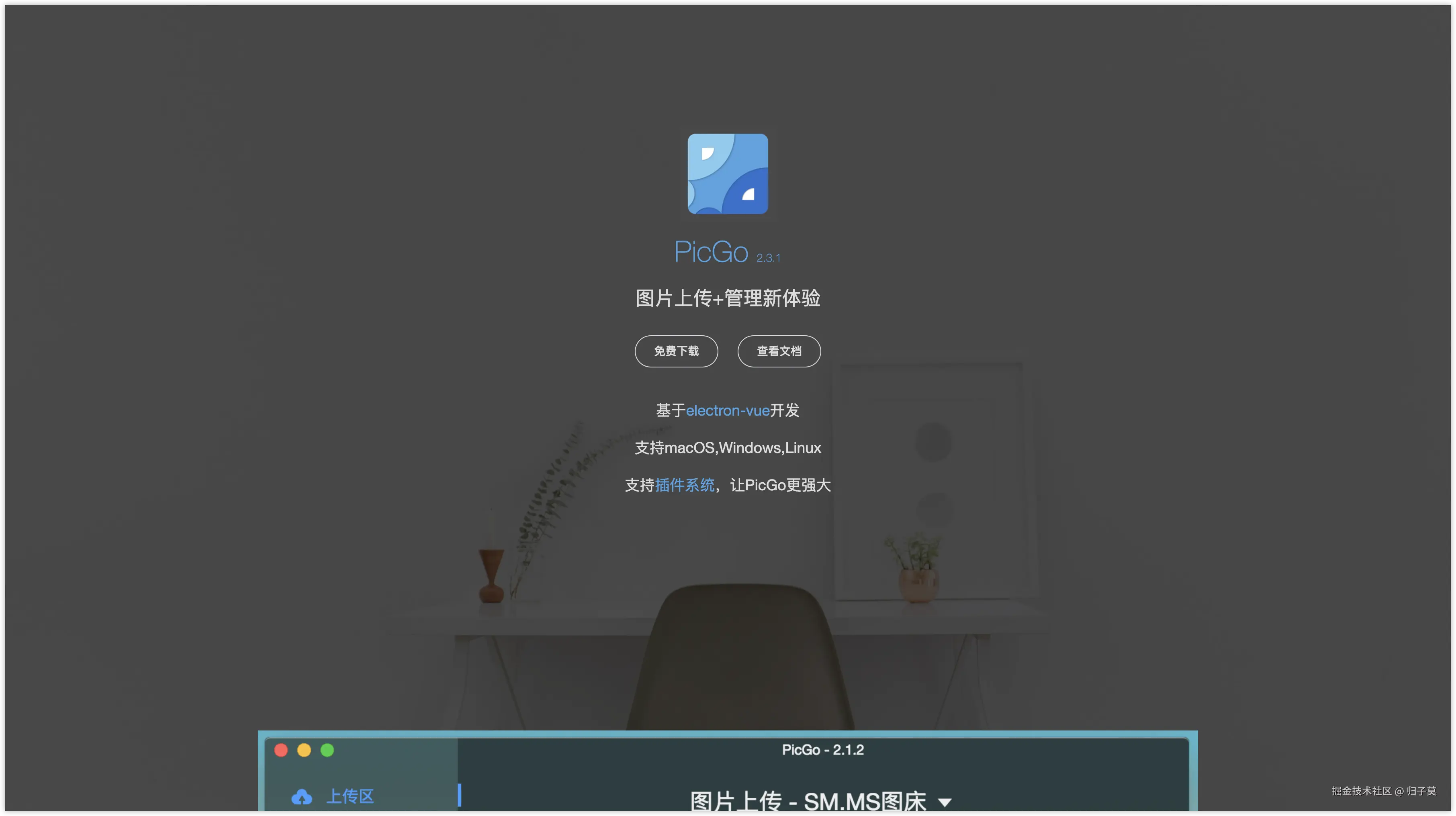The image size is (1456, 816).
Task: Click the large PicGo title text
Action: (711, 252)
